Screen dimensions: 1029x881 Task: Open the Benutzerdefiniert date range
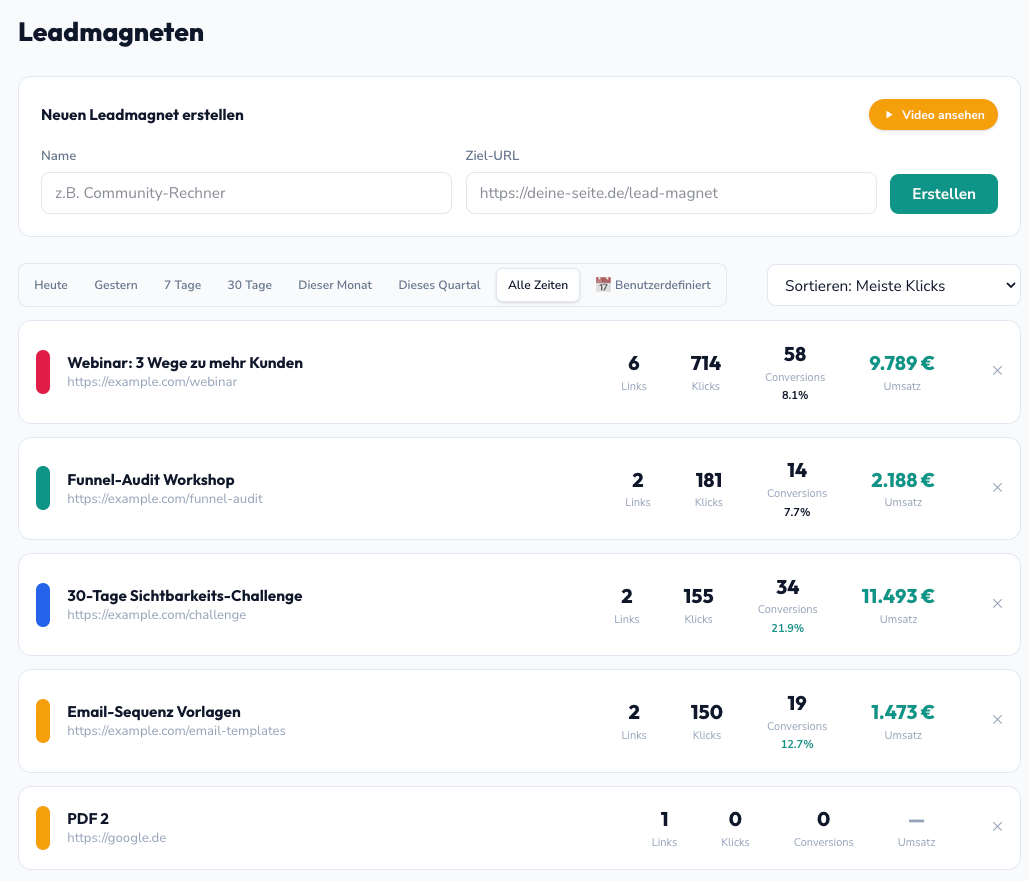[x=653, y=285]
